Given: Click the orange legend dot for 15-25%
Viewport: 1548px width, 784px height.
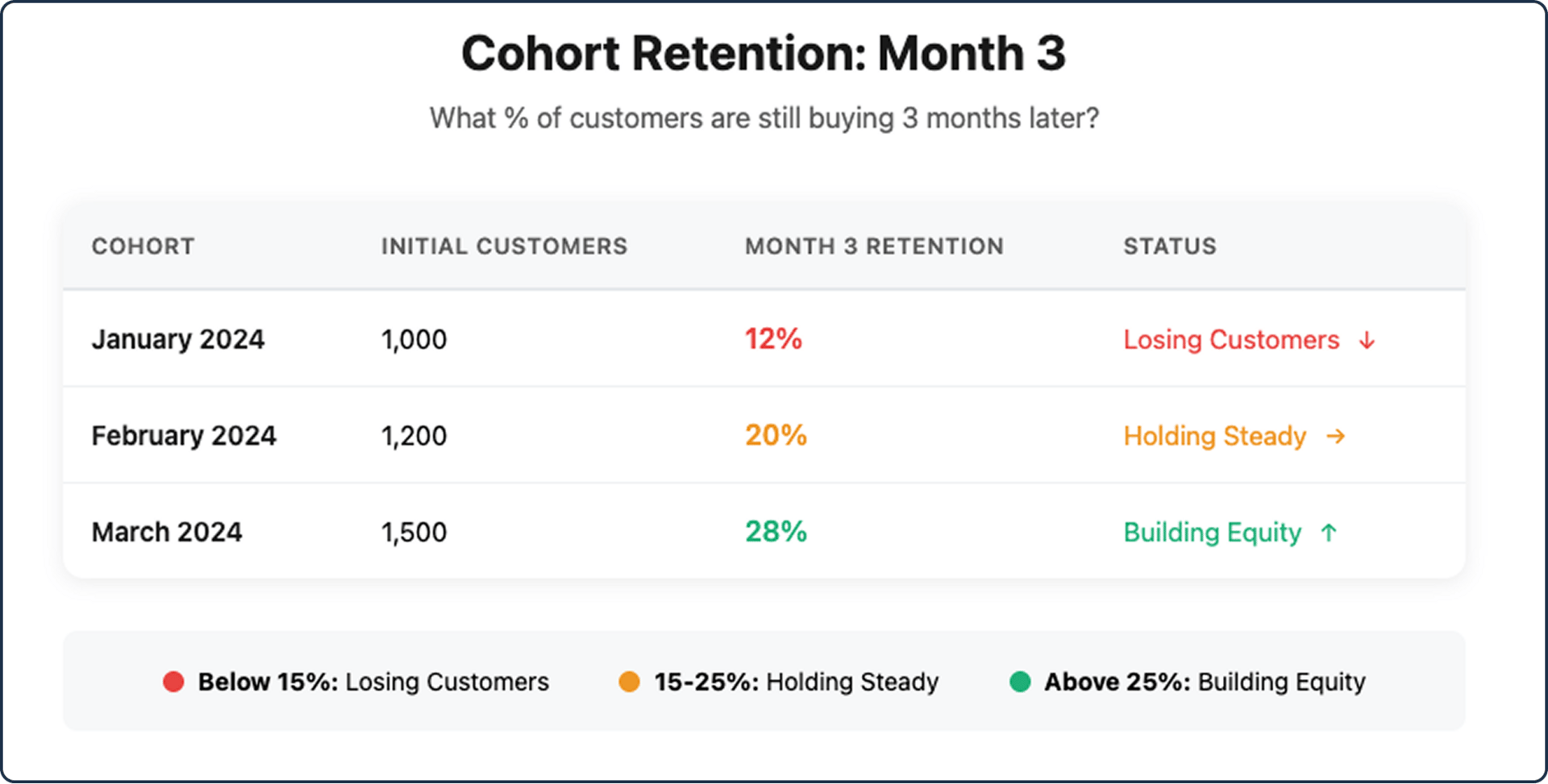Looking at the screenshot, I should [x=629, y=682].
